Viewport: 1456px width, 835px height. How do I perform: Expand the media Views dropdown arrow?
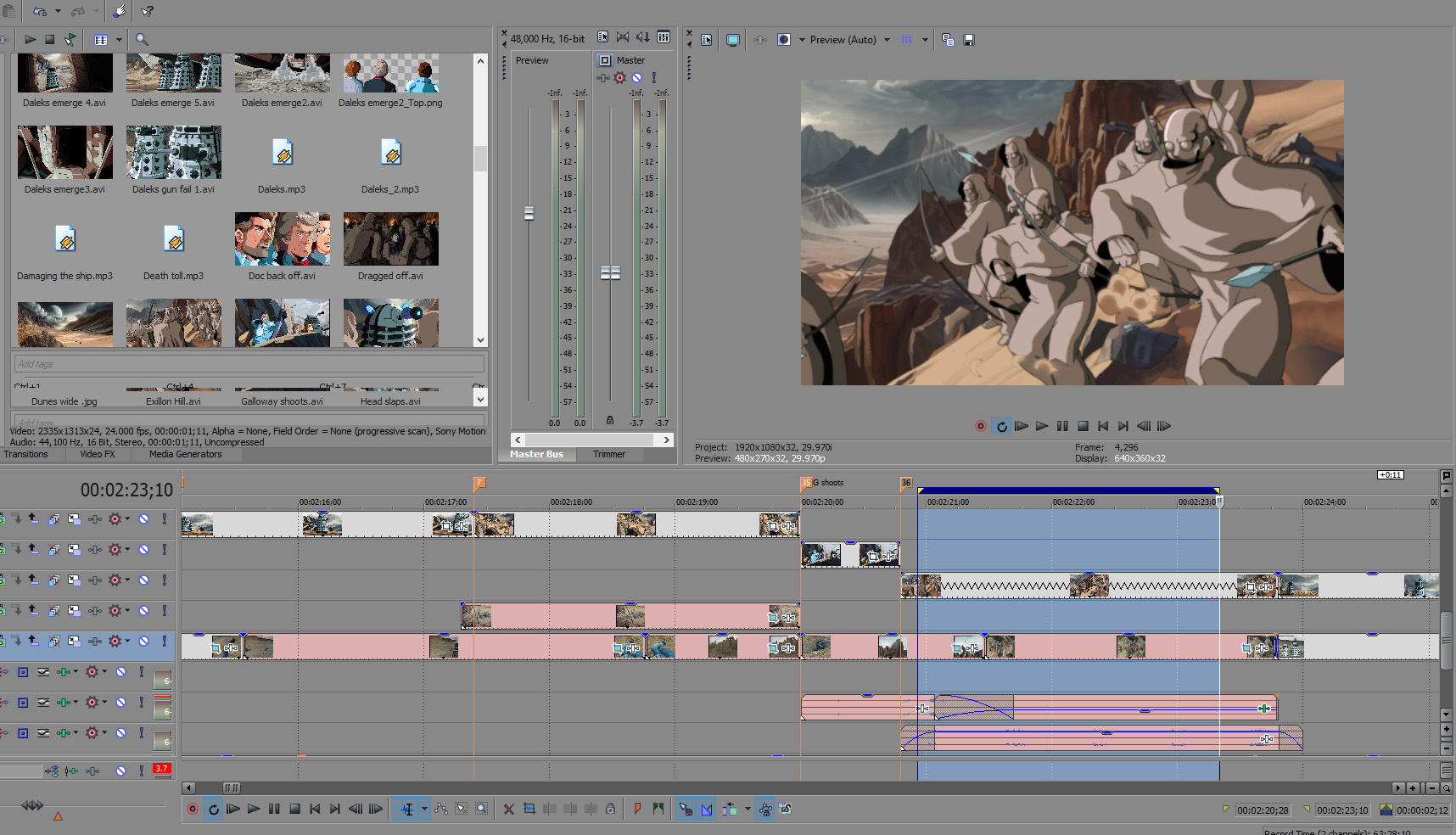click(119, 39)
